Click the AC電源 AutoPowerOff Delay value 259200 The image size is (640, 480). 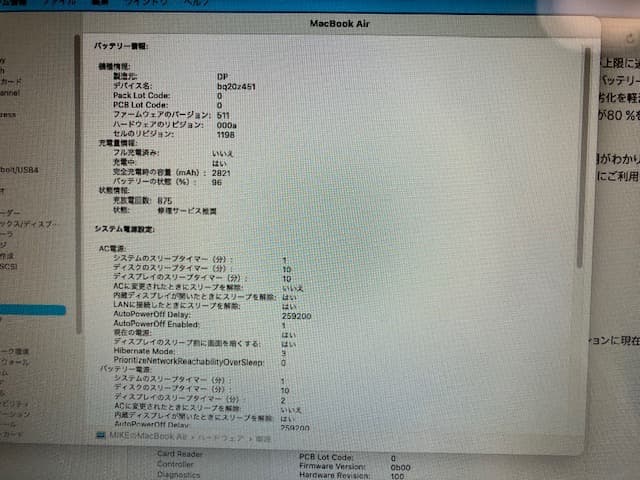(297, 316)
